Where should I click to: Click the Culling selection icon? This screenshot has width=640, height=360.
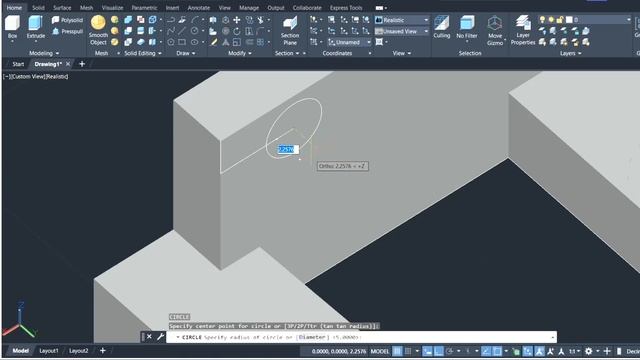click(442, 27)
